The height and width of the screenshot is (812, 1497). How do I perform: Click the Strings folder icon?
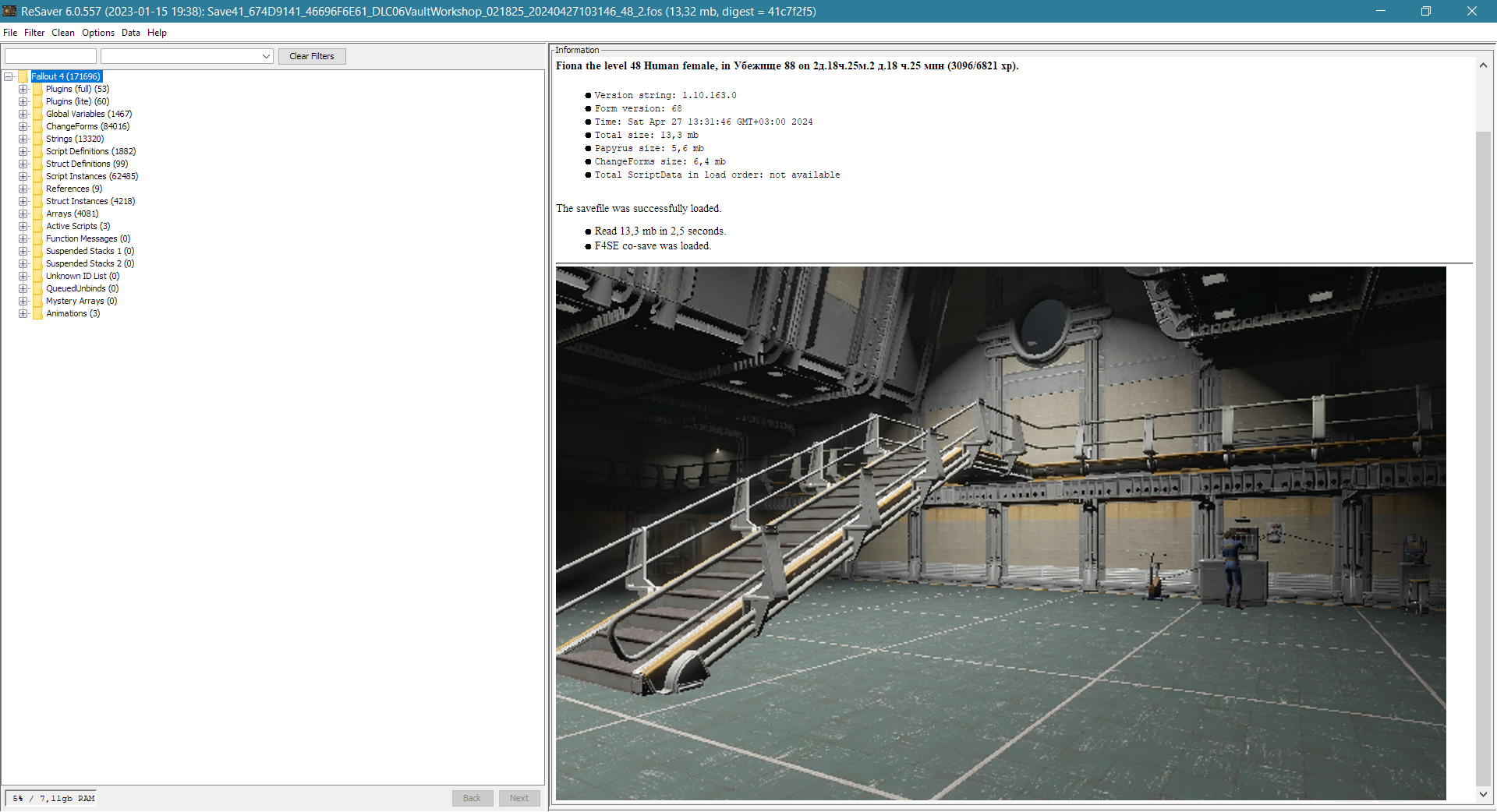37,139
